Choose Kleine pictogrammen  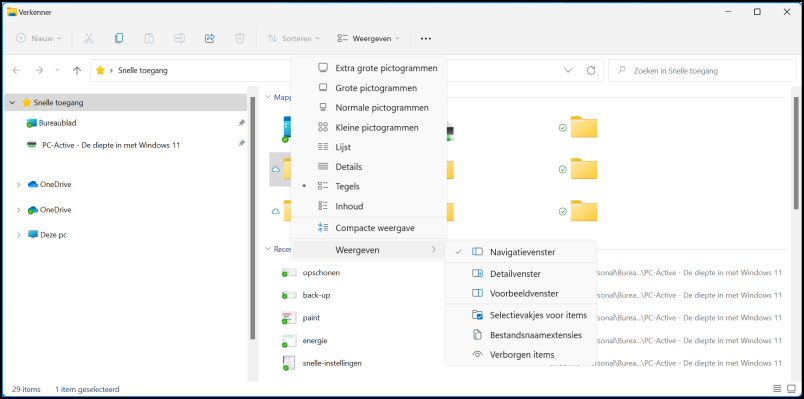(369, 128)
